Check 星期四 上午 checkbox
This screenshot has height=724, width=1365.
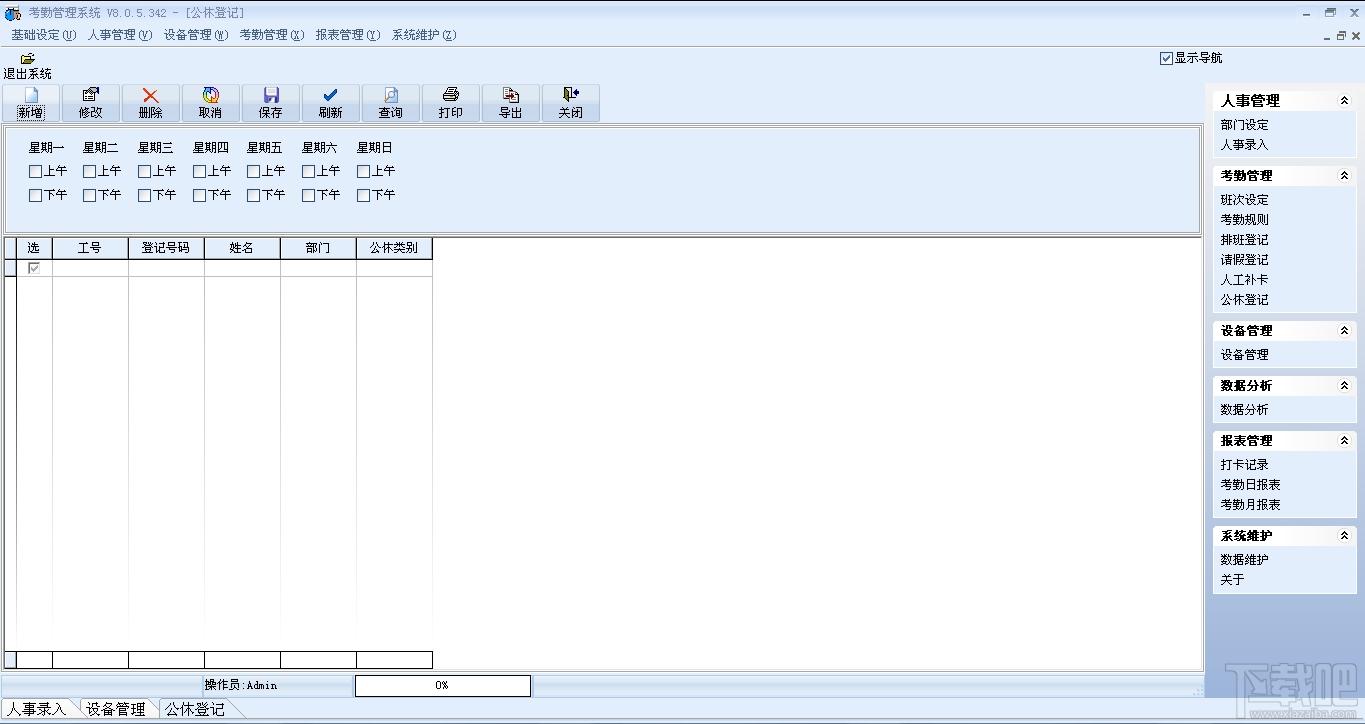[x=200, y=171]
